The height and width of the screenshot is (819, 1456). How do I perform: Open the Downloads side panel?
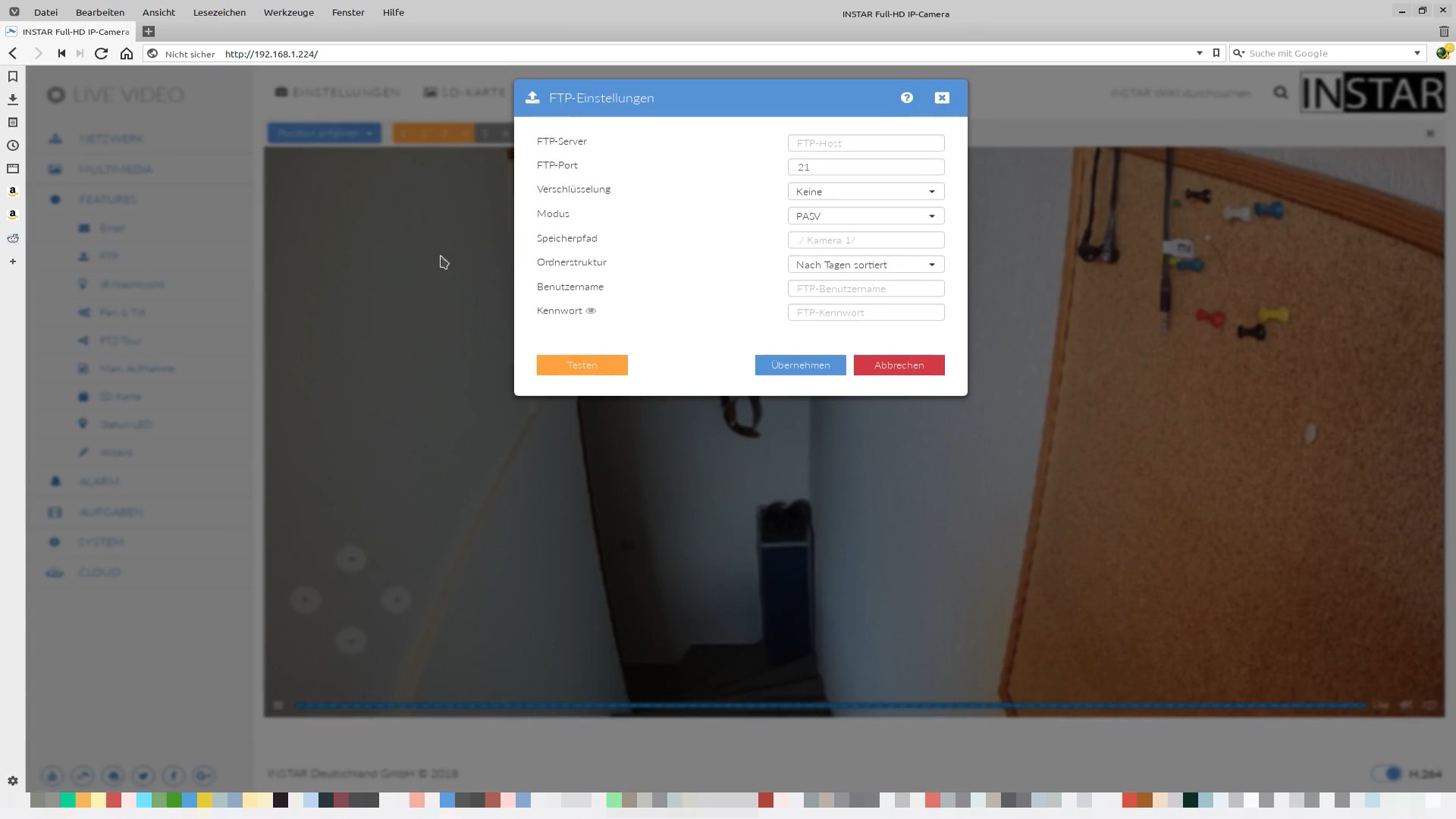coord(13,99)
